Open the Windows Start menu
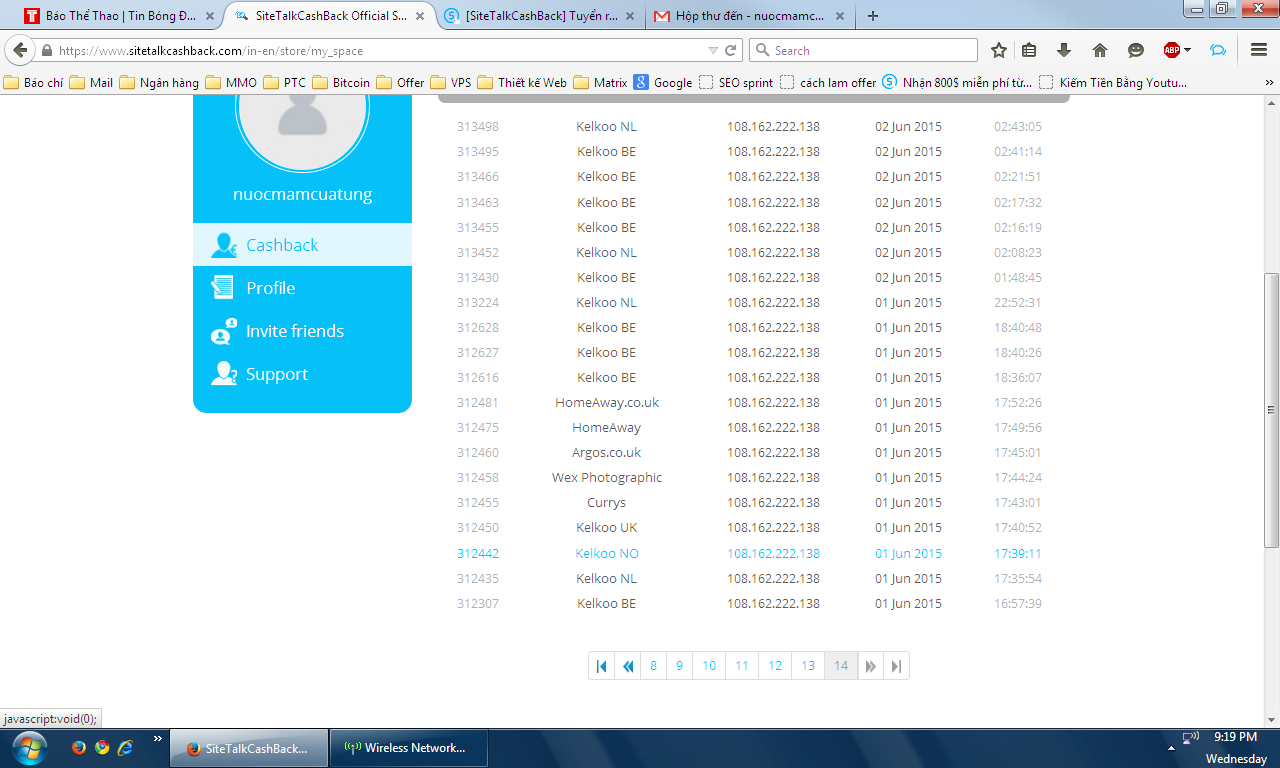 29,748
